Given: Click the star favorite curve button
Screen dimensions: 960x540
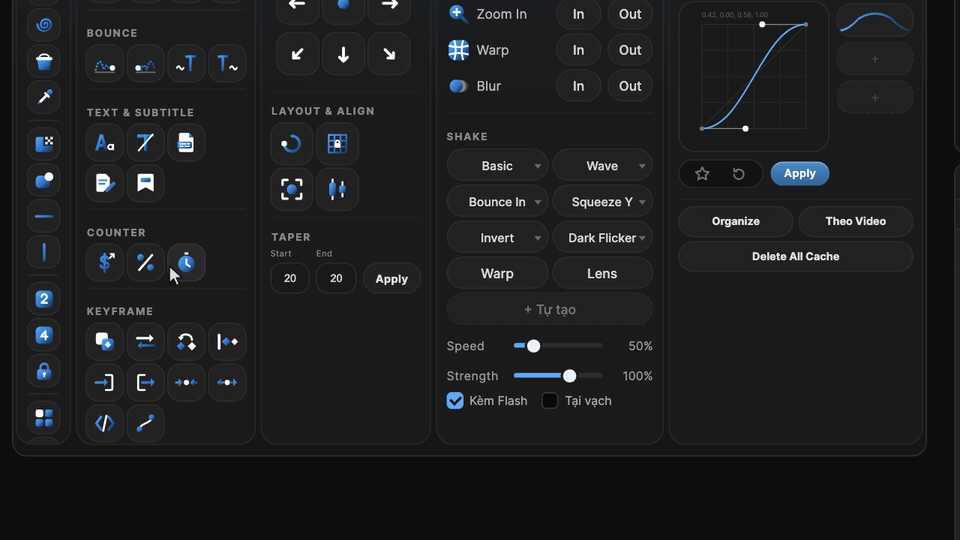Looking at the screenshot, I should pos(702,174).
